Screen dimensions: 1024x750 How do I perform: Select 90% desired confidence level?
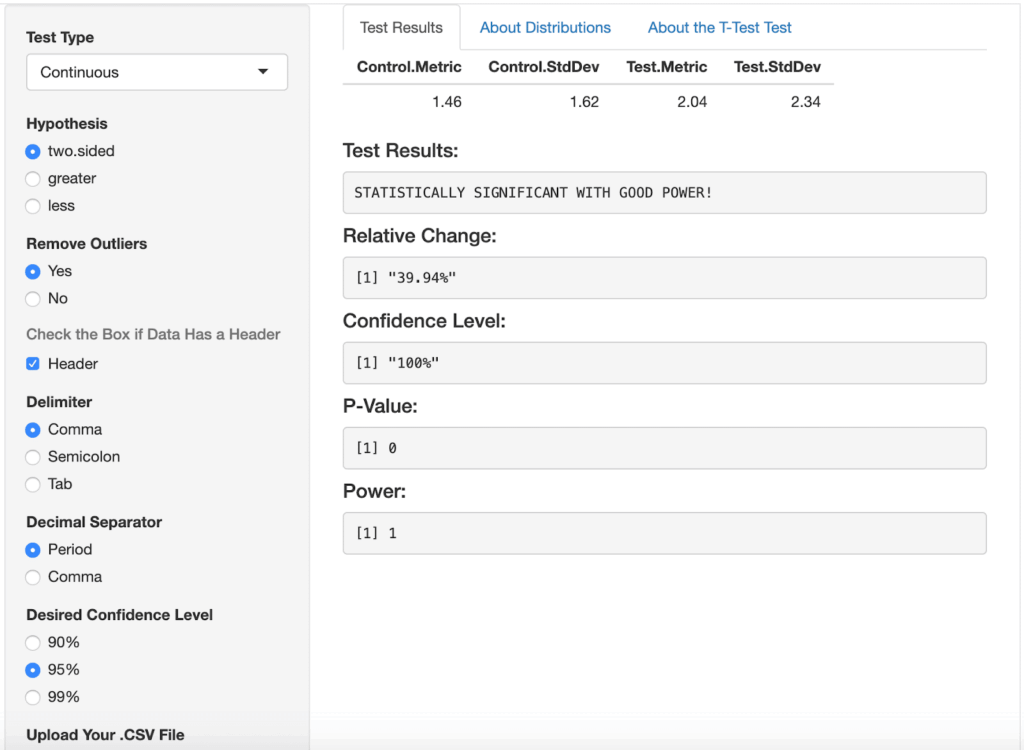pyautogui.click(x=33, y=643)
